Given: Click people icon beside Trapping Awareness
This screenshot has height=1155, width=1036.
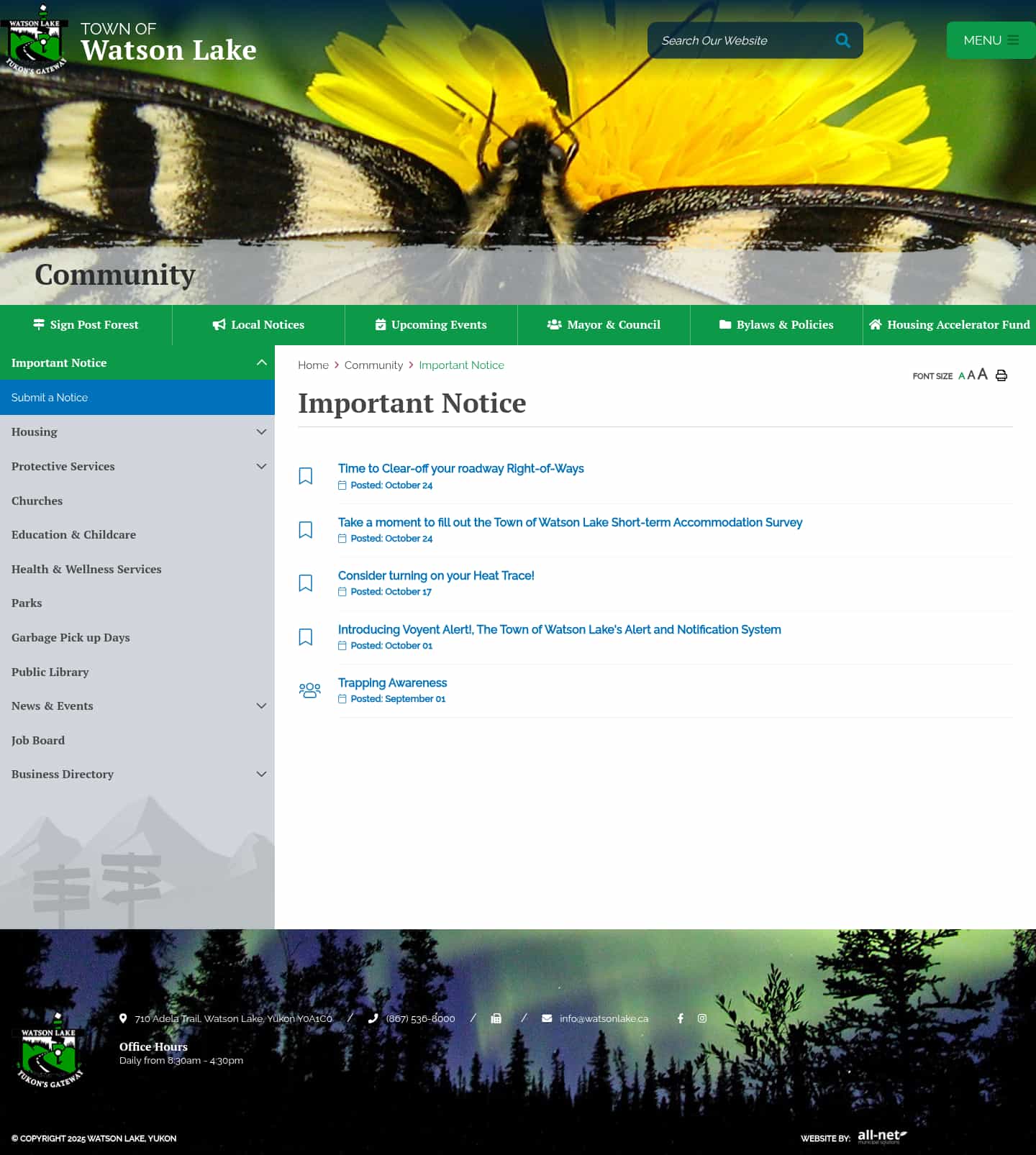Looking at the screenshot, I should click(309, 690).
